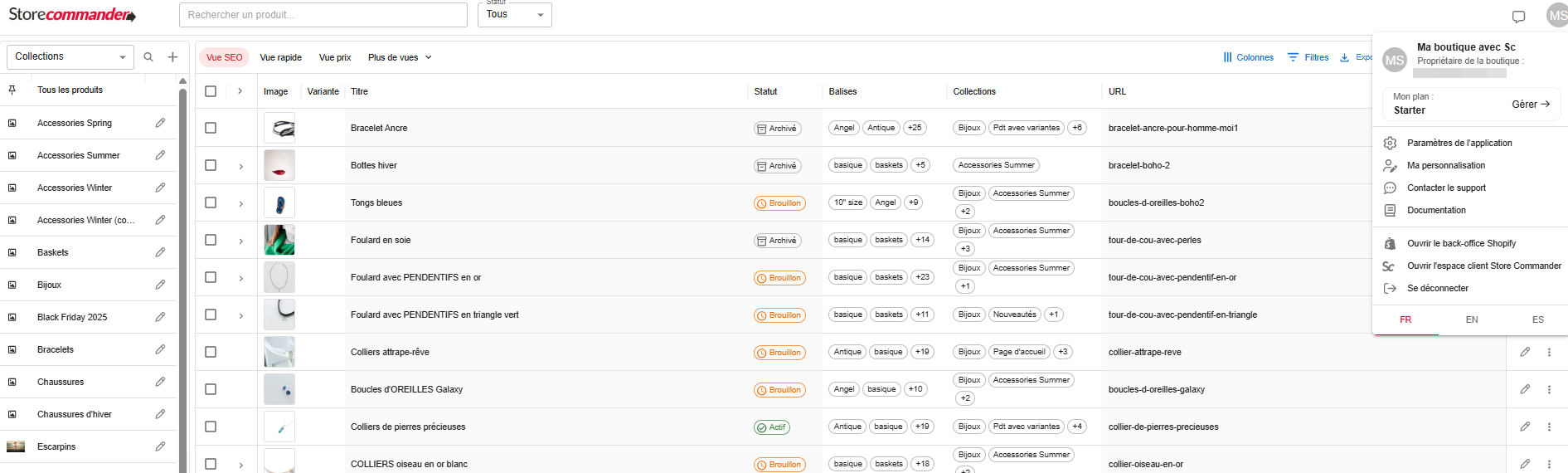Image resolution: width=1568 pixels, height=473 pixels.
Task: Edit Colliers attrape-rêve row with pencil icon
Action: tap(1525, 352)
